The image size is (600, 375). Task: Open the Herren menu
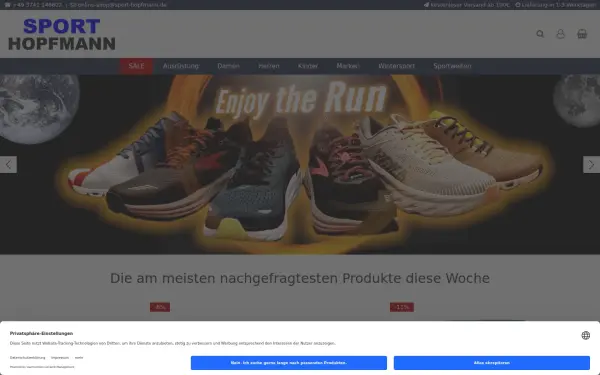click(269, 66)
